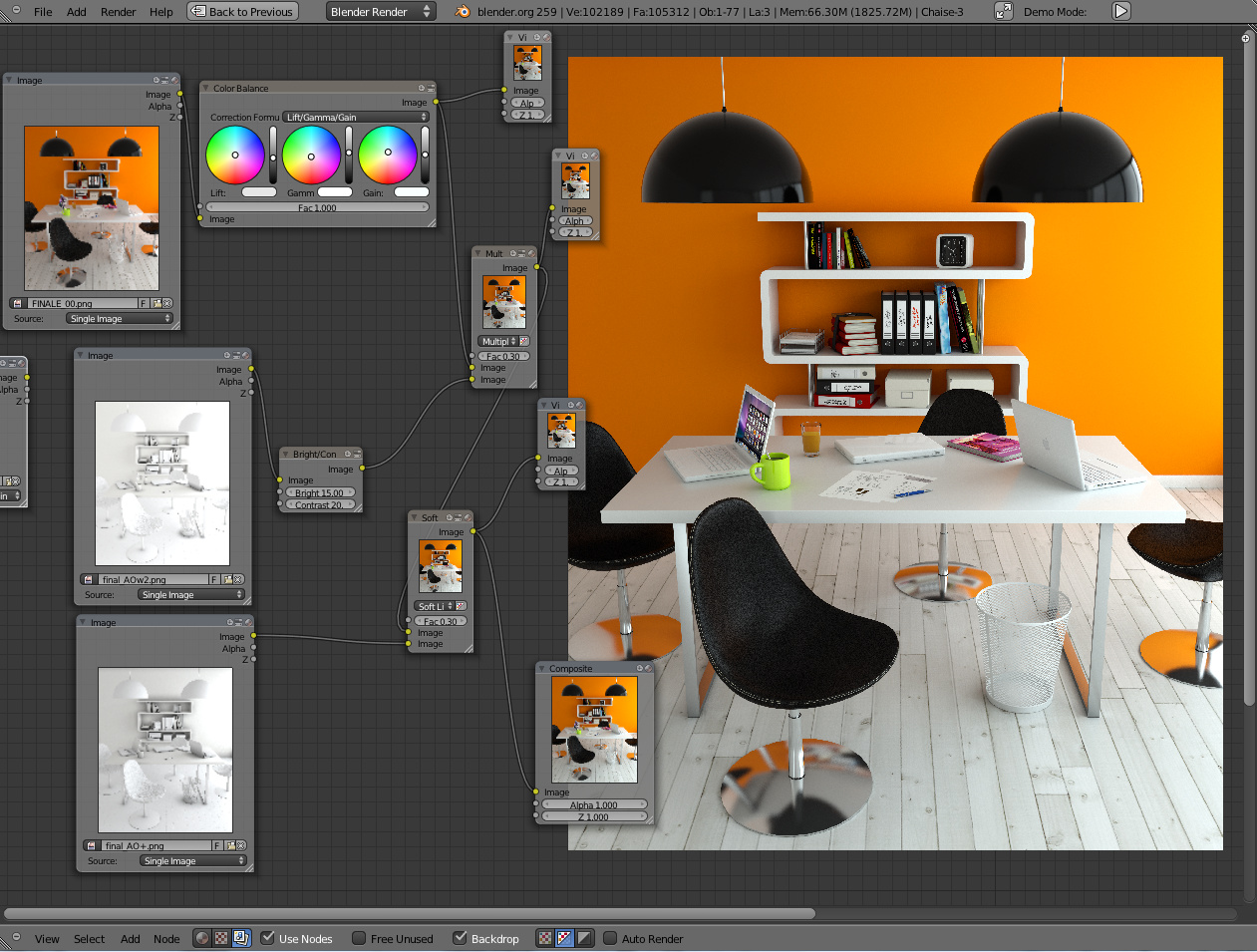Click the Lift color wheel
Image resolution: width=1257 pixels, height=952 pixels.
235,155
